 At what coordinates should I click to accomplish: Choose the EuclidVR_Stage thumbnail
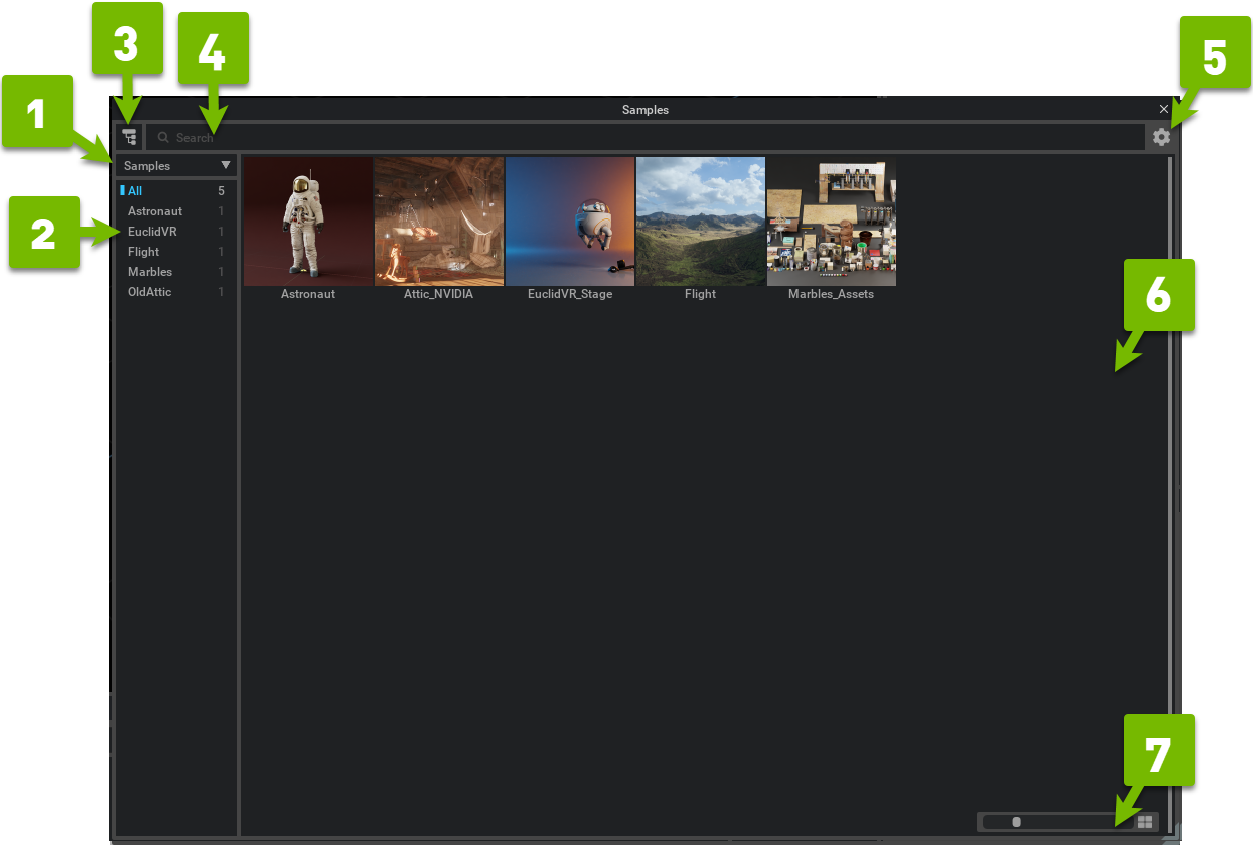tap(570, 222)
